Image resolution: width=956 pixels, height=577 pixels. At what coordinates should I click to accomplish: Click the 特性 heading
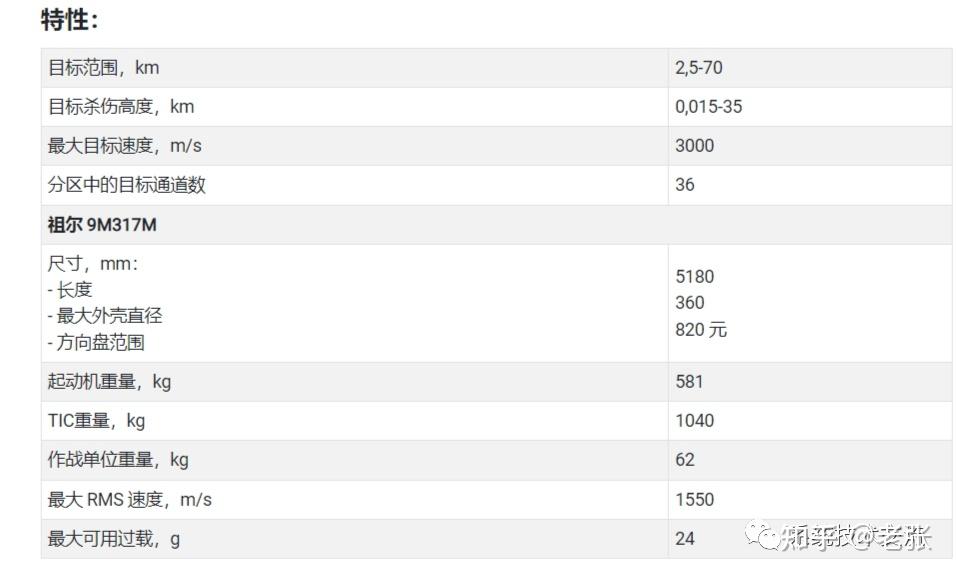[x=69, y=19]
